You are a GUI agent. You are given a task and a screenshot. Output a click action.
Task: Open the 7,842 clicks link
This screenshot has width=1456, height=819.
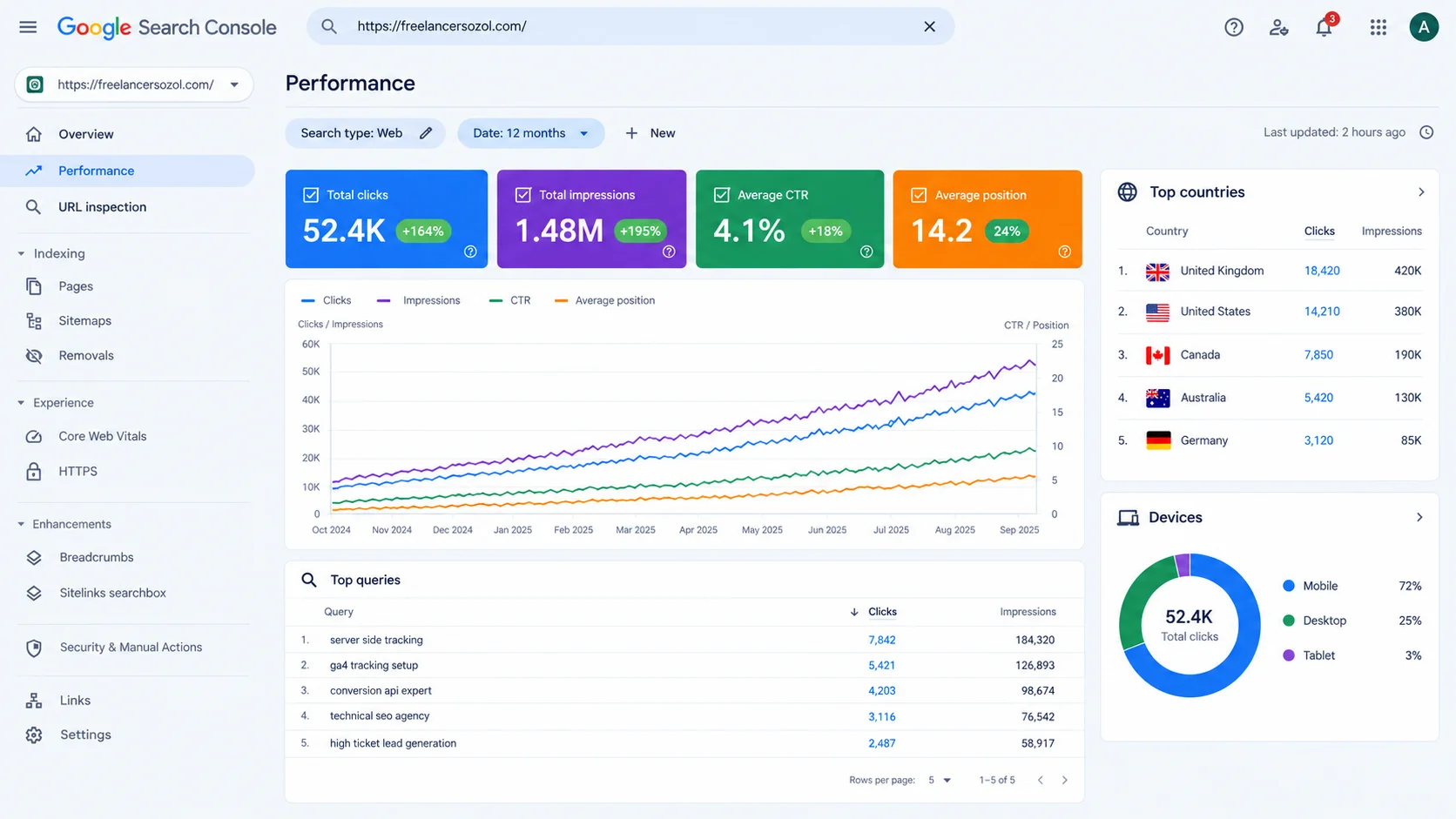(881, 640)
